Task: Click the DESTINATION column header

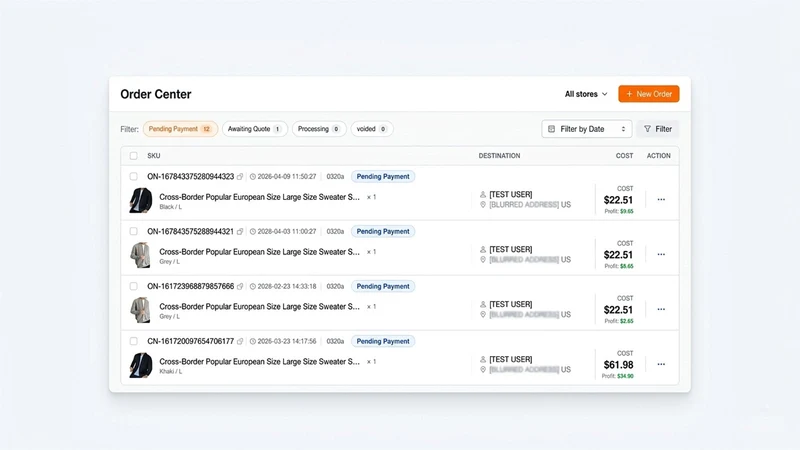Action: click(499, 156)
